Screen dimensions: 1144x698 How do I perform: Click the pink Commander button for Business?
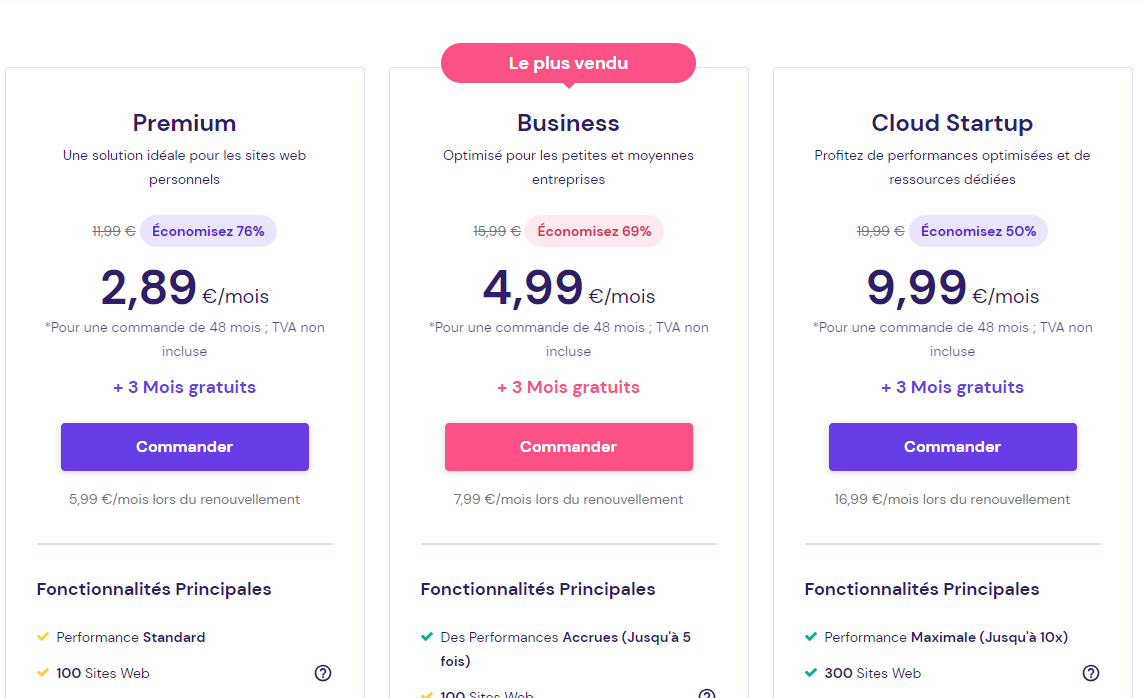coord(568,446)
